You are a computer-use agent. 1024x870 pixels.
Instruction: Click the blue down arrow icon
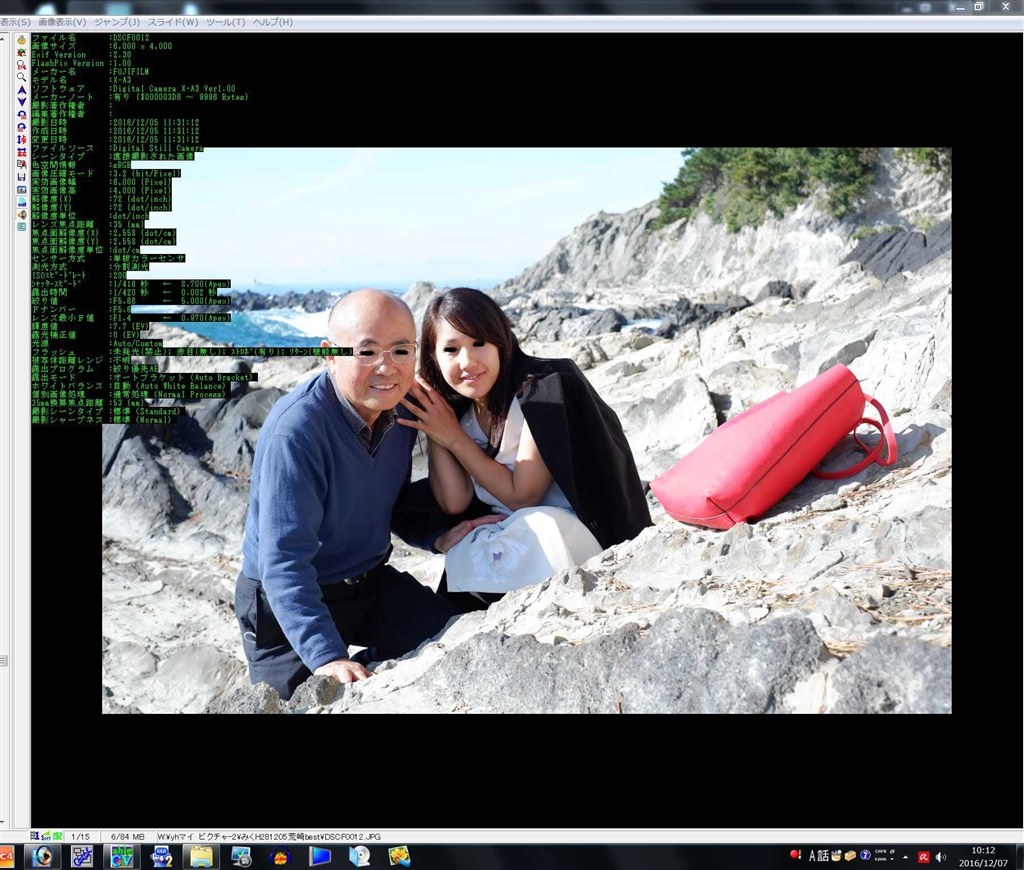[21, 102]
